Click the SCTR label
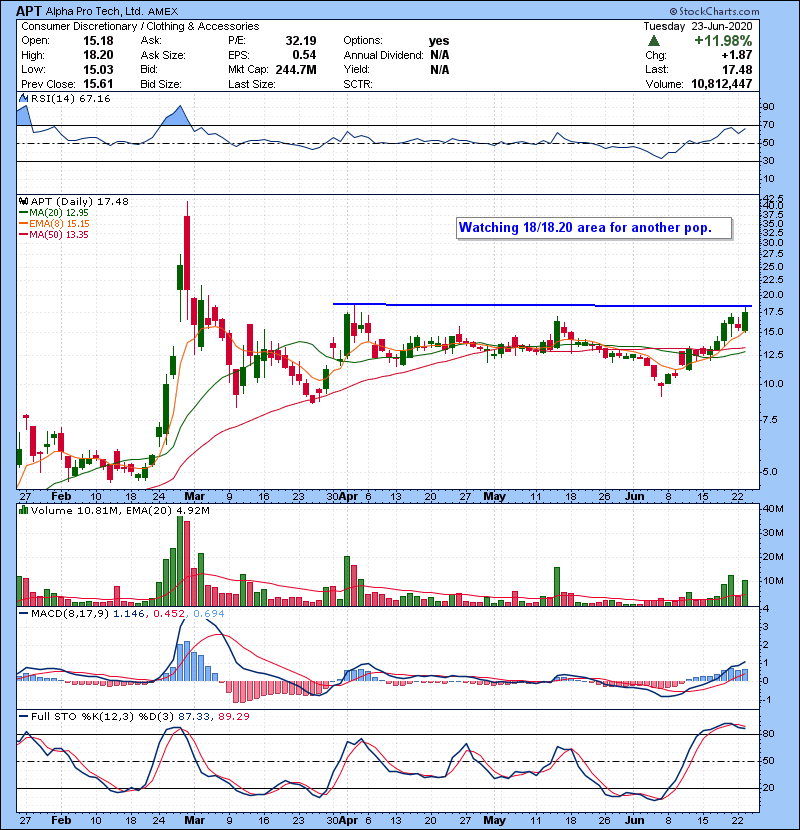The height and width of the screenshot is (830, 800). 358,84
